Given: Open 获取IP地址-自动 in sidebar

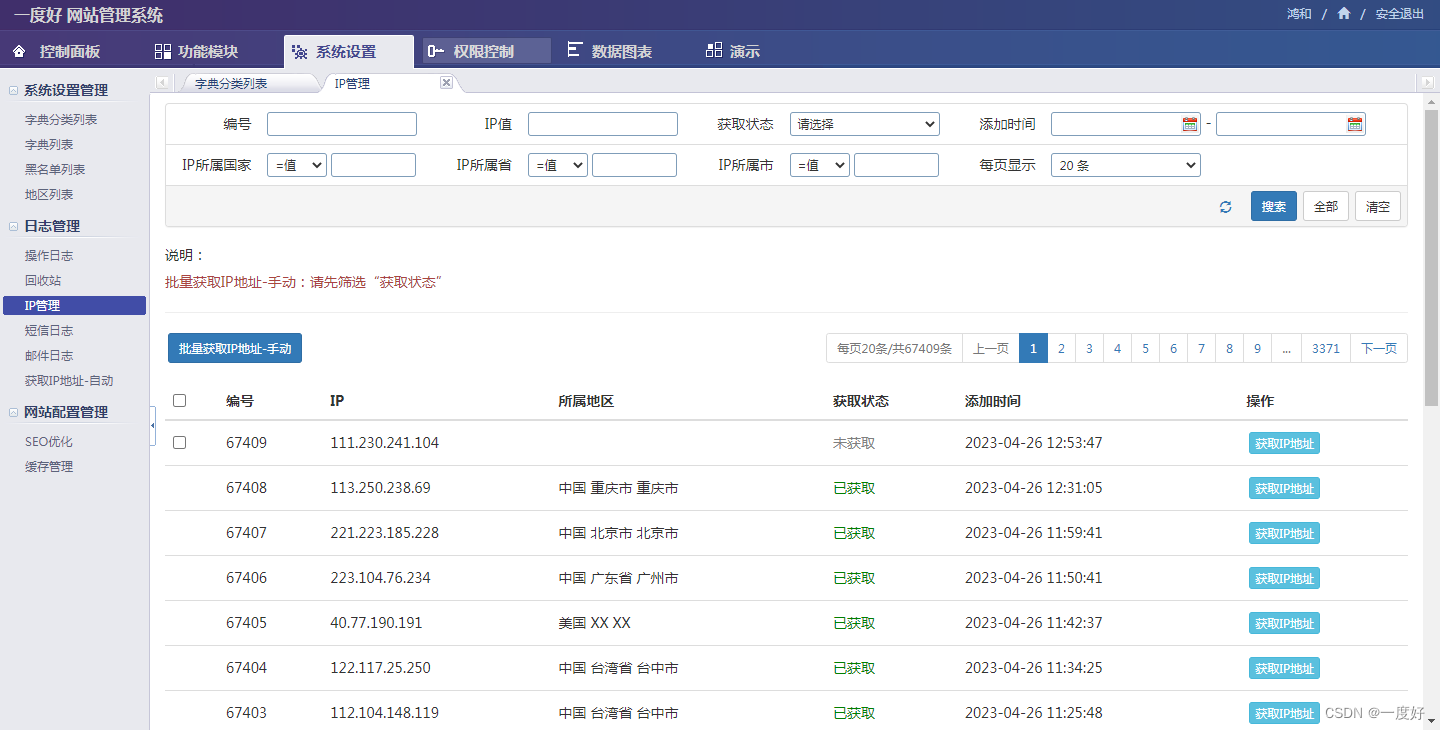Looking at the screenshot, I should [x=69, y=381].
